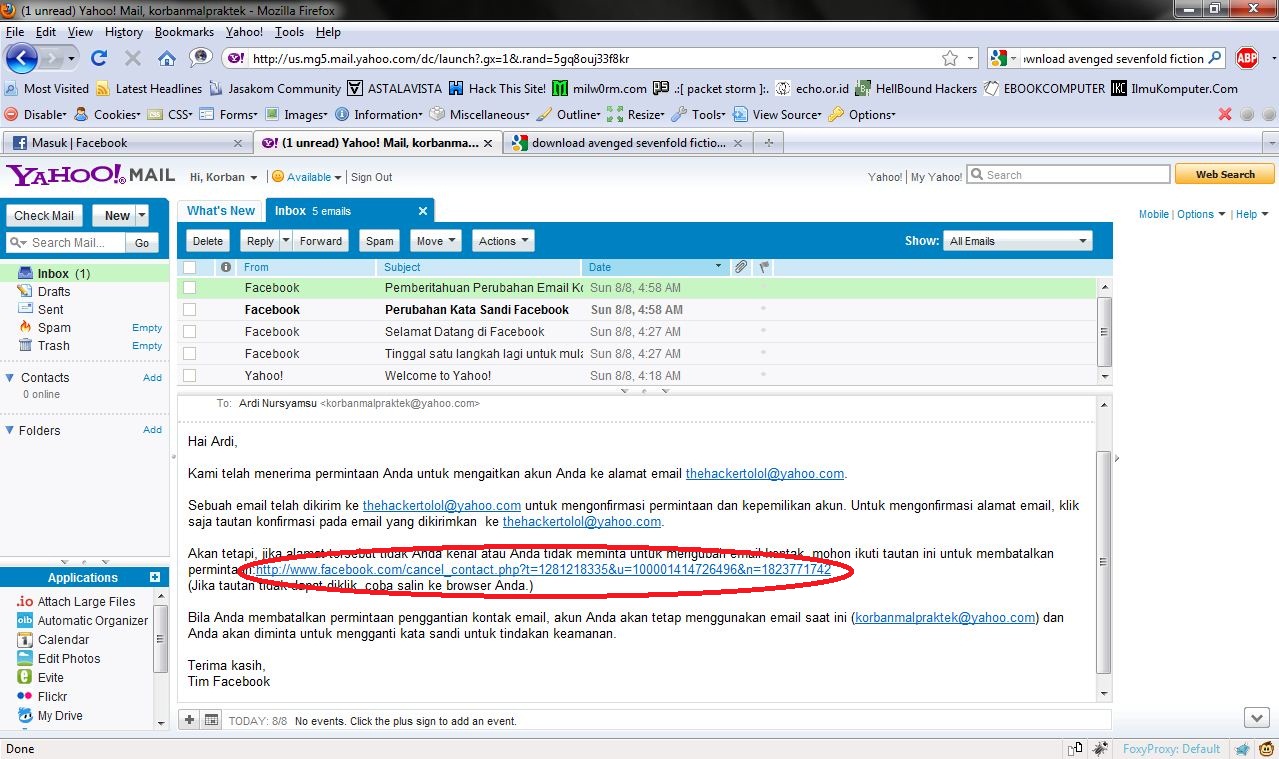Open the Calendar application

tap(63, 639)
